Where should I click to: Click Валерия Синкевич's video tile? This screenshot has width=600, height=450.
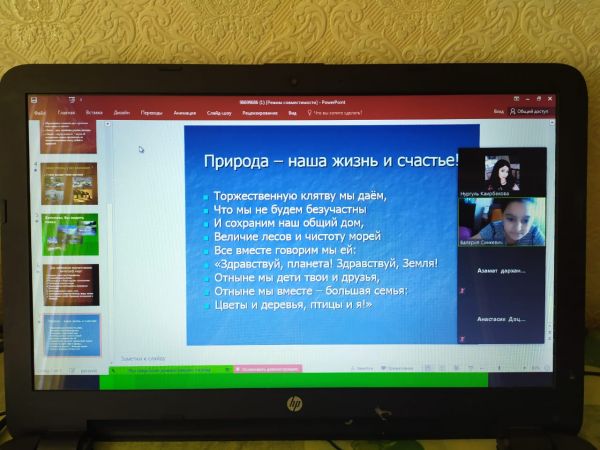point(502,222)
